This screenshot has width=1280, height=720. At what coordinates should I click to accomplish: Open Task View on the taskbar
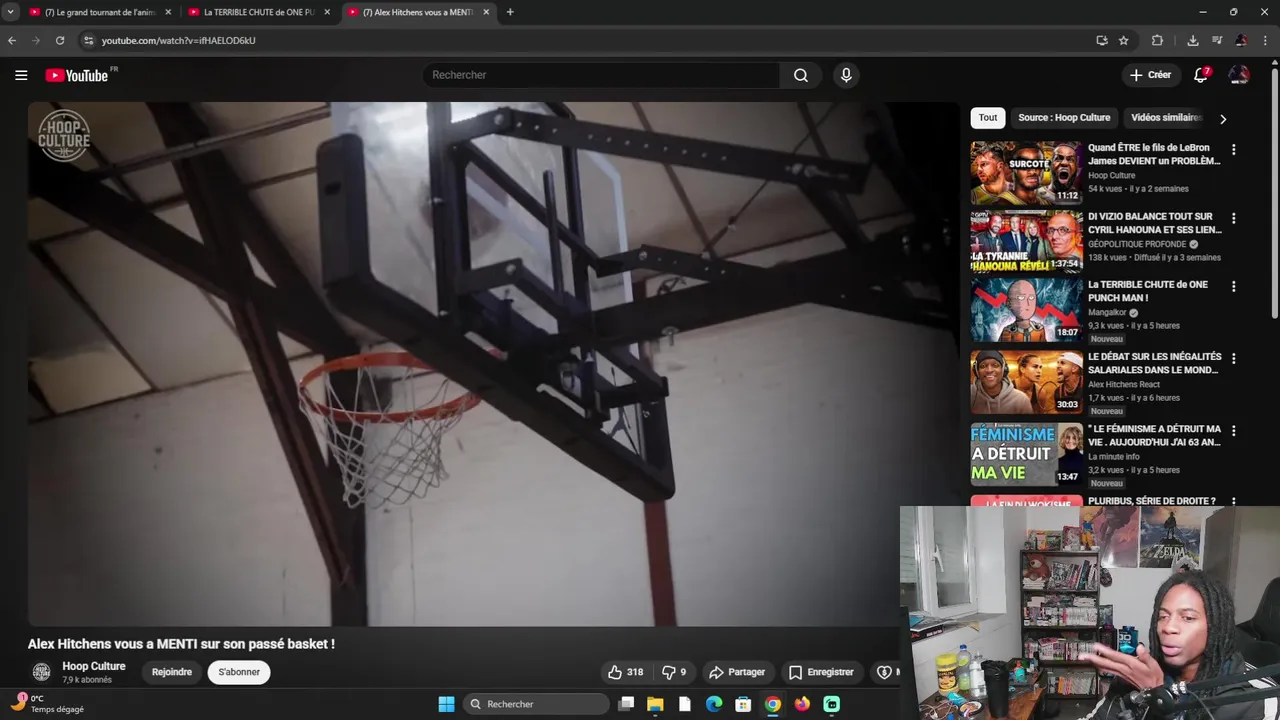(626, 704)
